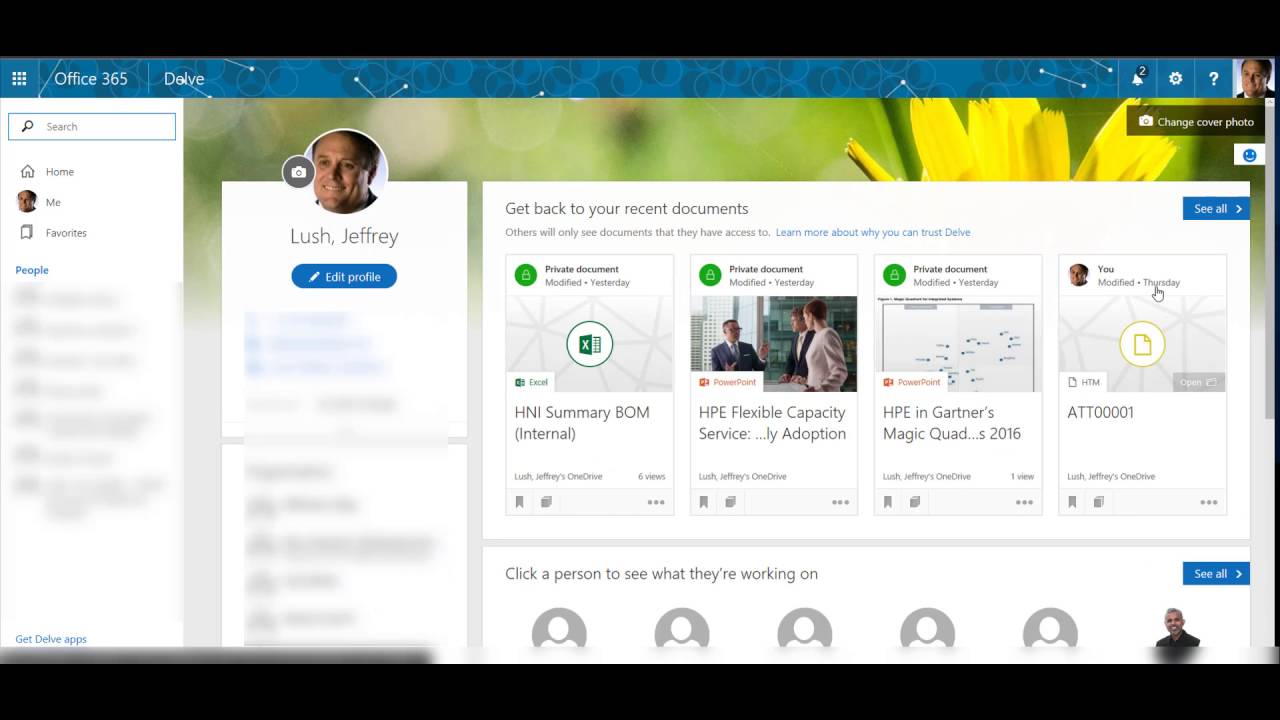Viewport: 1280px width, 720px height.
Task: Click Office 365 in the header
Action: (91, 78)
